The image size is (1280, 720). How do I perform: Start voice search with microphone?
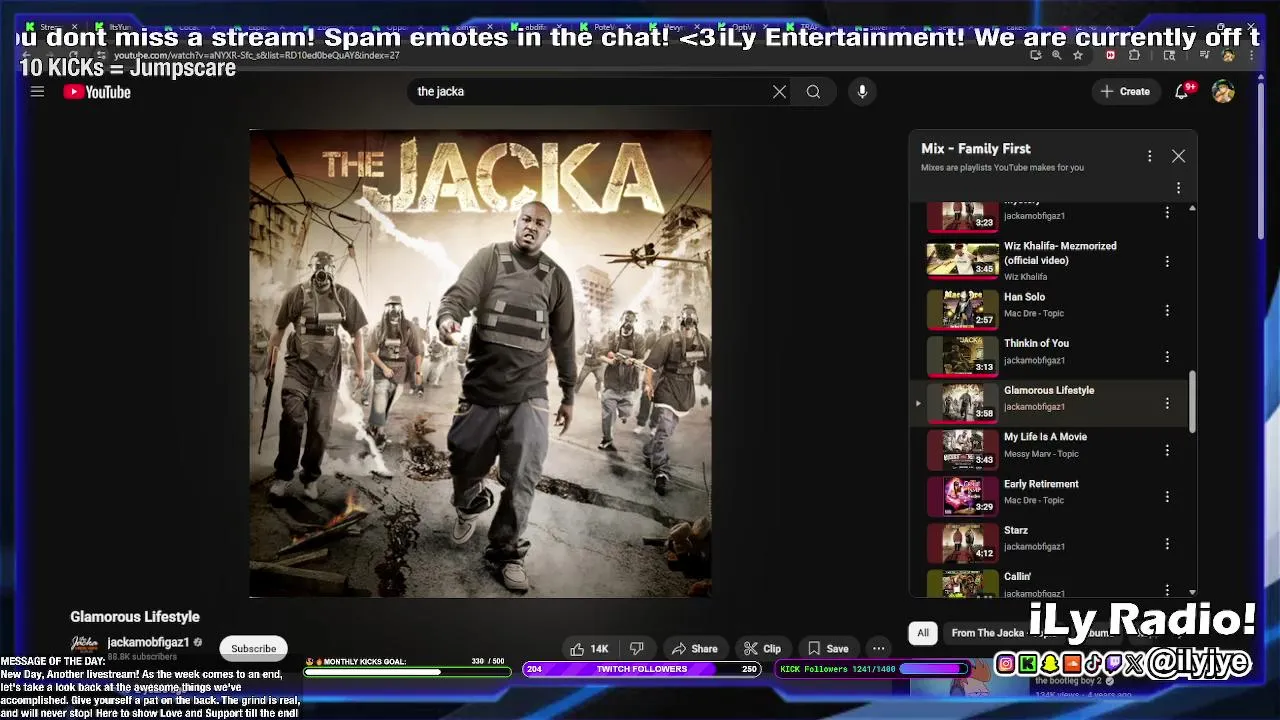tap(862, 91)
